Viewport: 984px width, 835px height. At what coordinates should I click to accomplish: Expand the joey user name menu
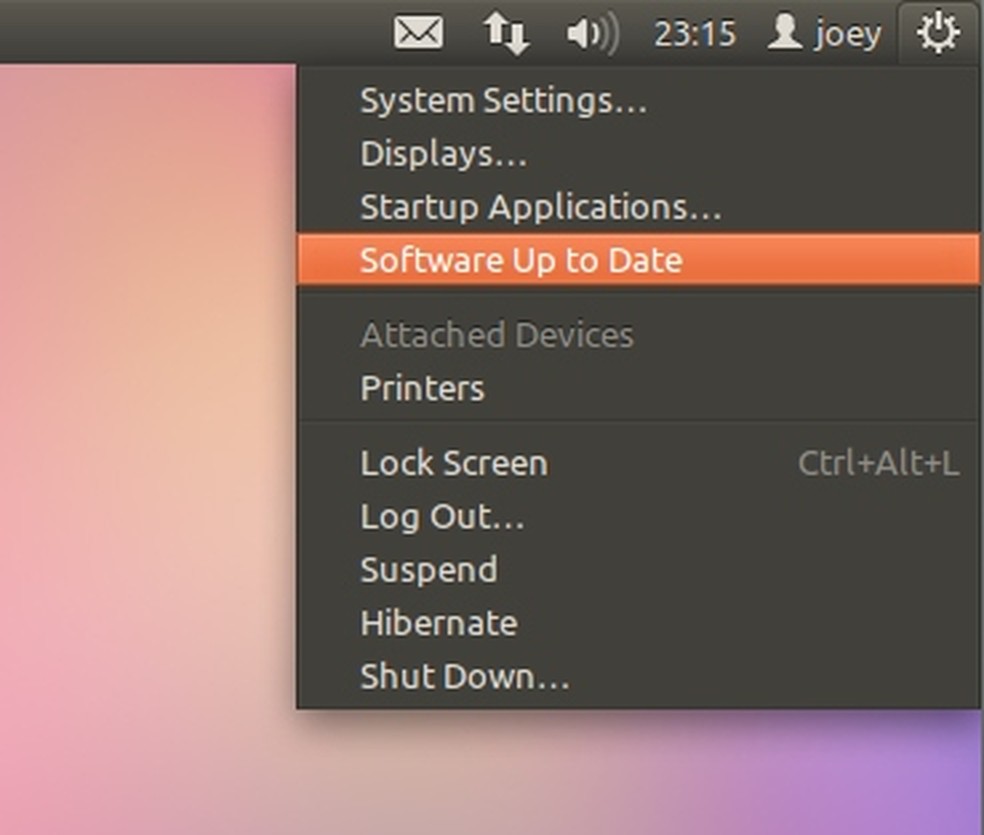848,35
